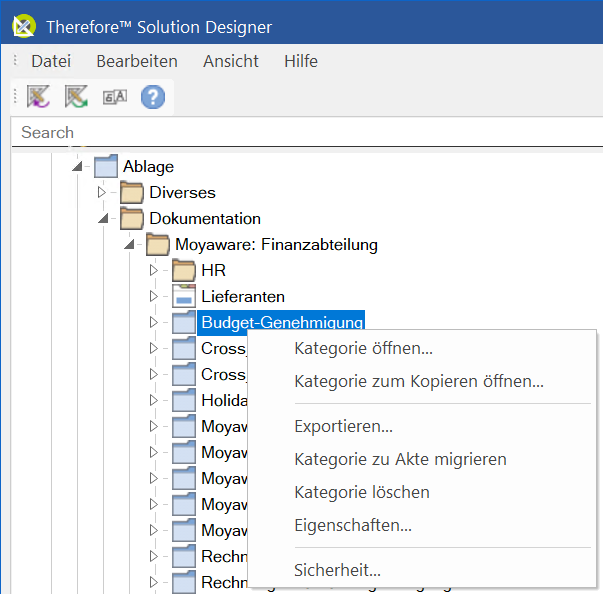Click the HR folder icon
The height and width of the screenshot is (594, 603).
(x=184, y=270)
